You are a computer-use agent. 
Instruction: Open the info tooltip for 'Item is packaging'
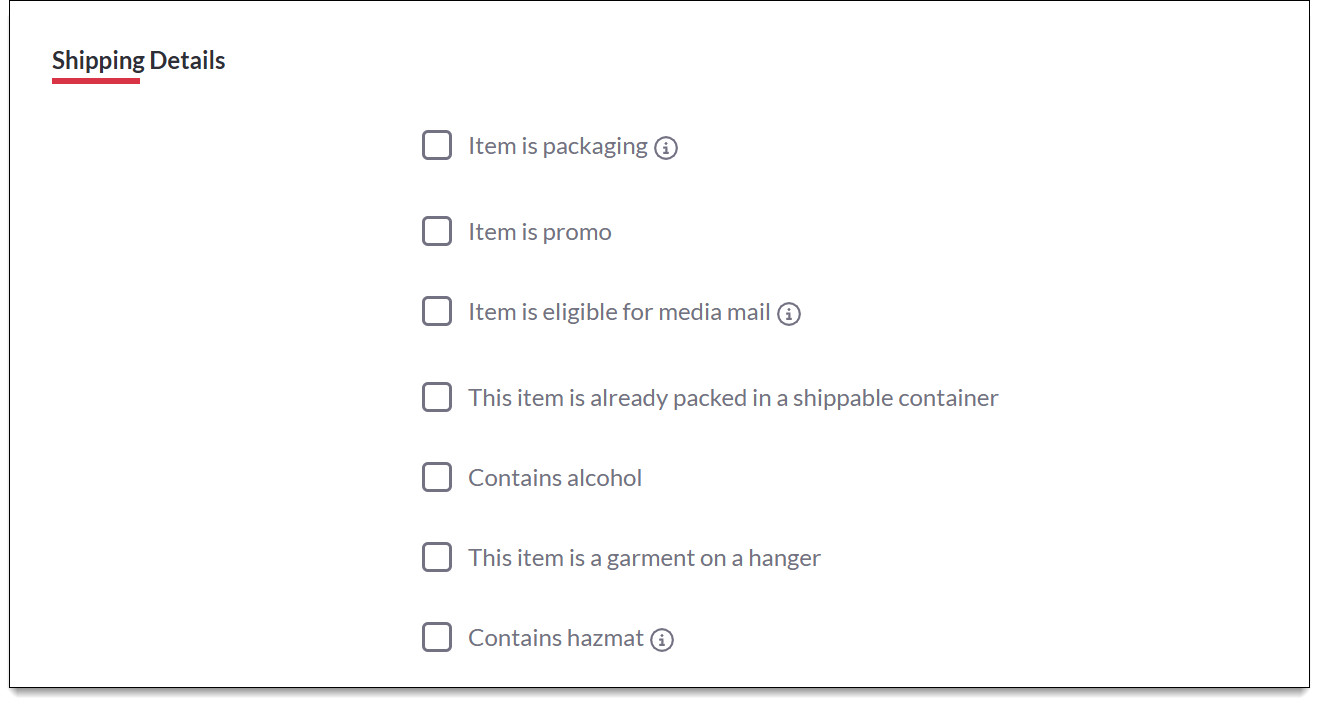click(667, 147)
